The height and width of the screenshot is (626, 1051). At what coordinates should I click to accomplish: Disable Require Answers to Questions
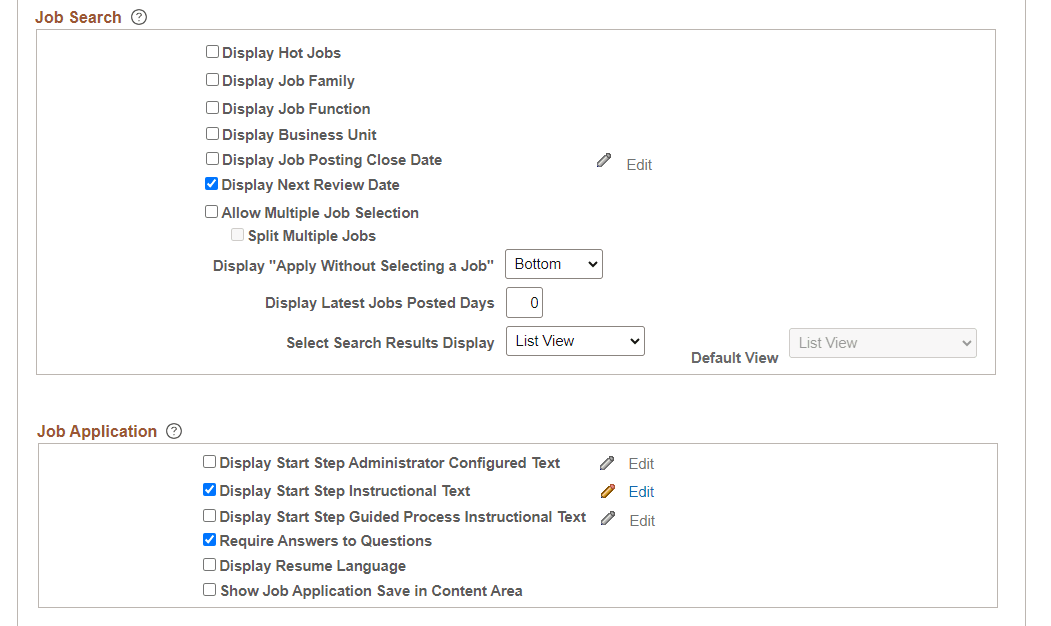coord(210,540)
